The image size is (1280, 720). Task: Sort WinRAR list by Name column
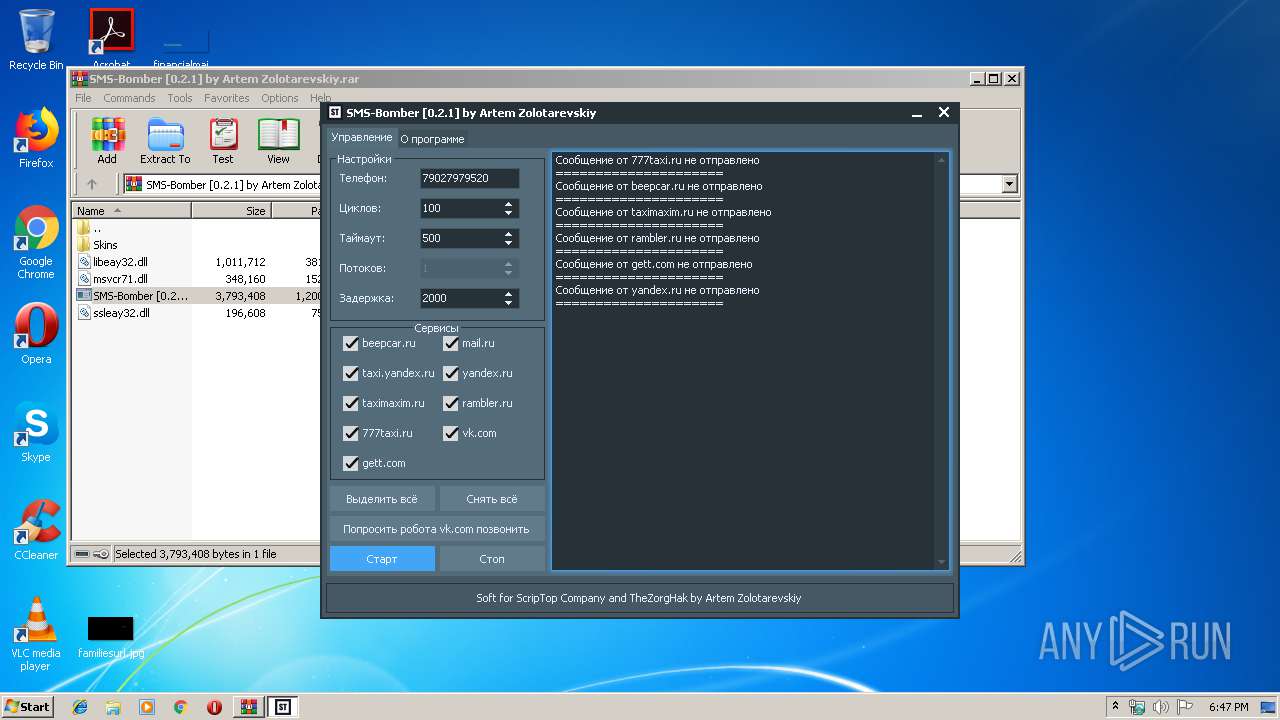131,211
